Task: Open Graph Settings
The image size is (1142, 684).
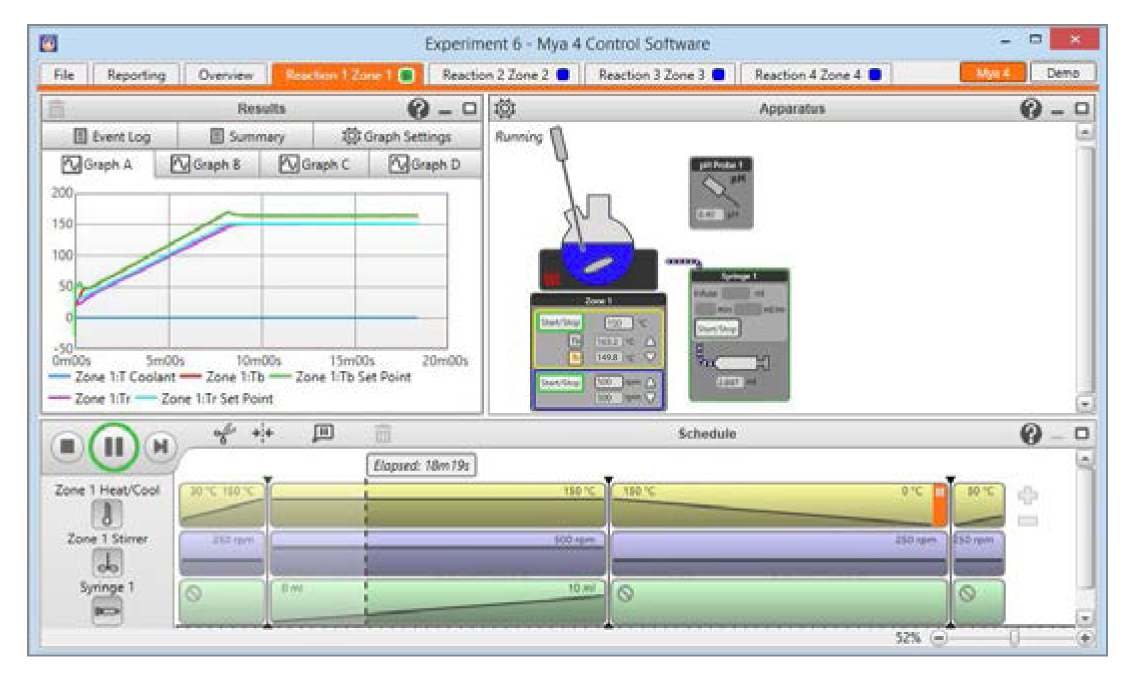Action: pyautogui.click(x=397, y=136)
